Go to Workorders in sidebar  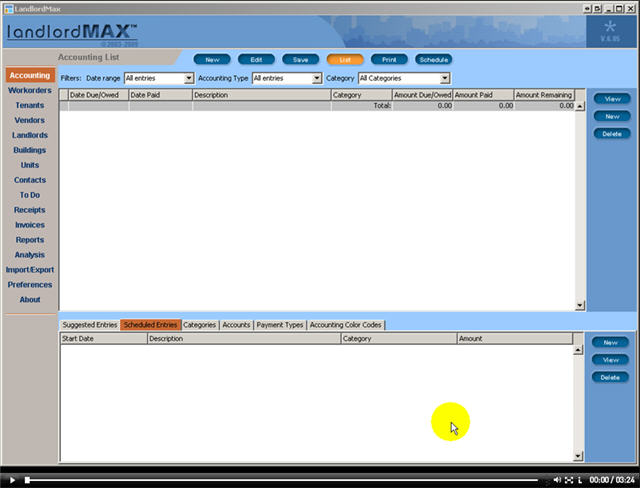(x=30, y=90)
